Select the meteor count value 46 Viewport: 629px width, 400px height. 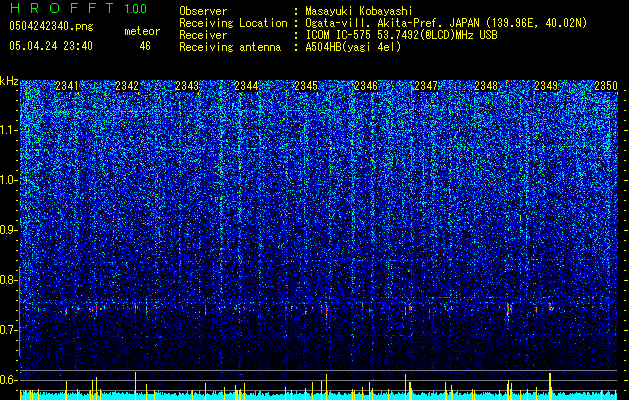coord(145,46)
